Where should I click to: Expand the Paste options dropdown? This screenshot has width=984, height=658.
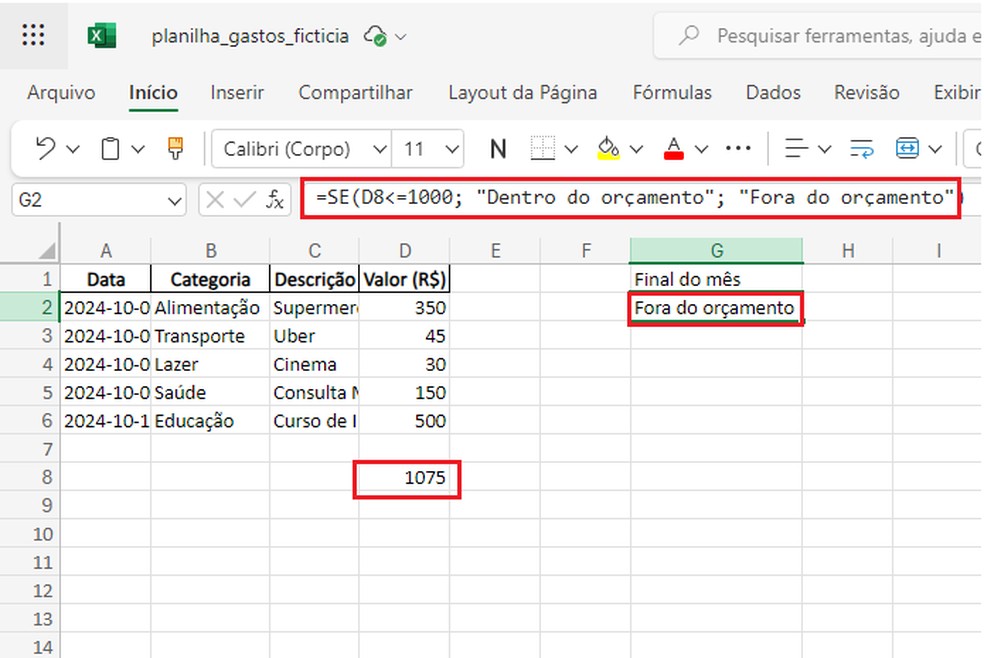point(138,149)
